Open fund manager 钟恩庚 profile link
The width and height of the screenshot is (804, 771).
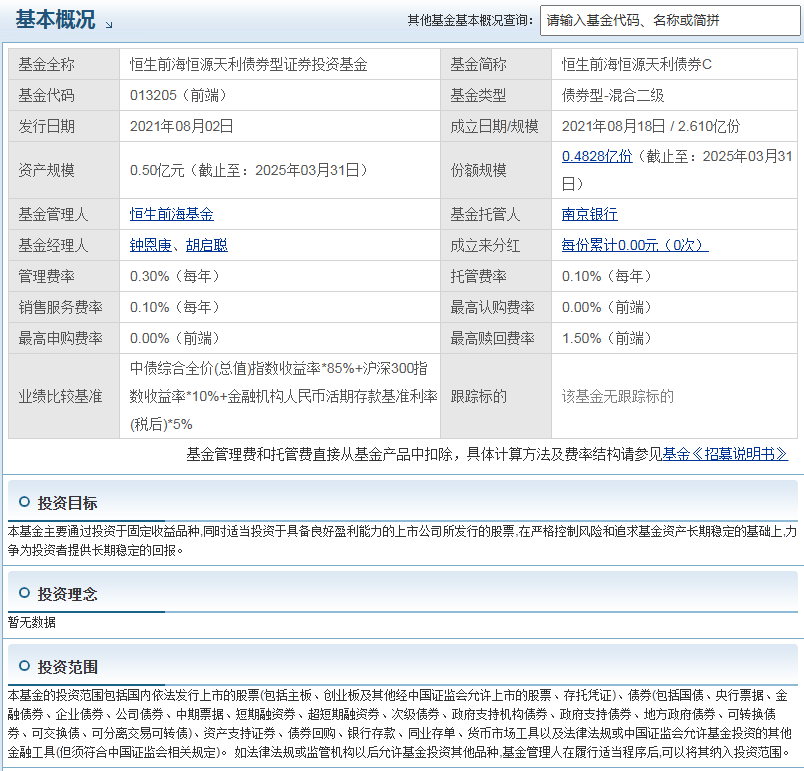pos(151,245)
